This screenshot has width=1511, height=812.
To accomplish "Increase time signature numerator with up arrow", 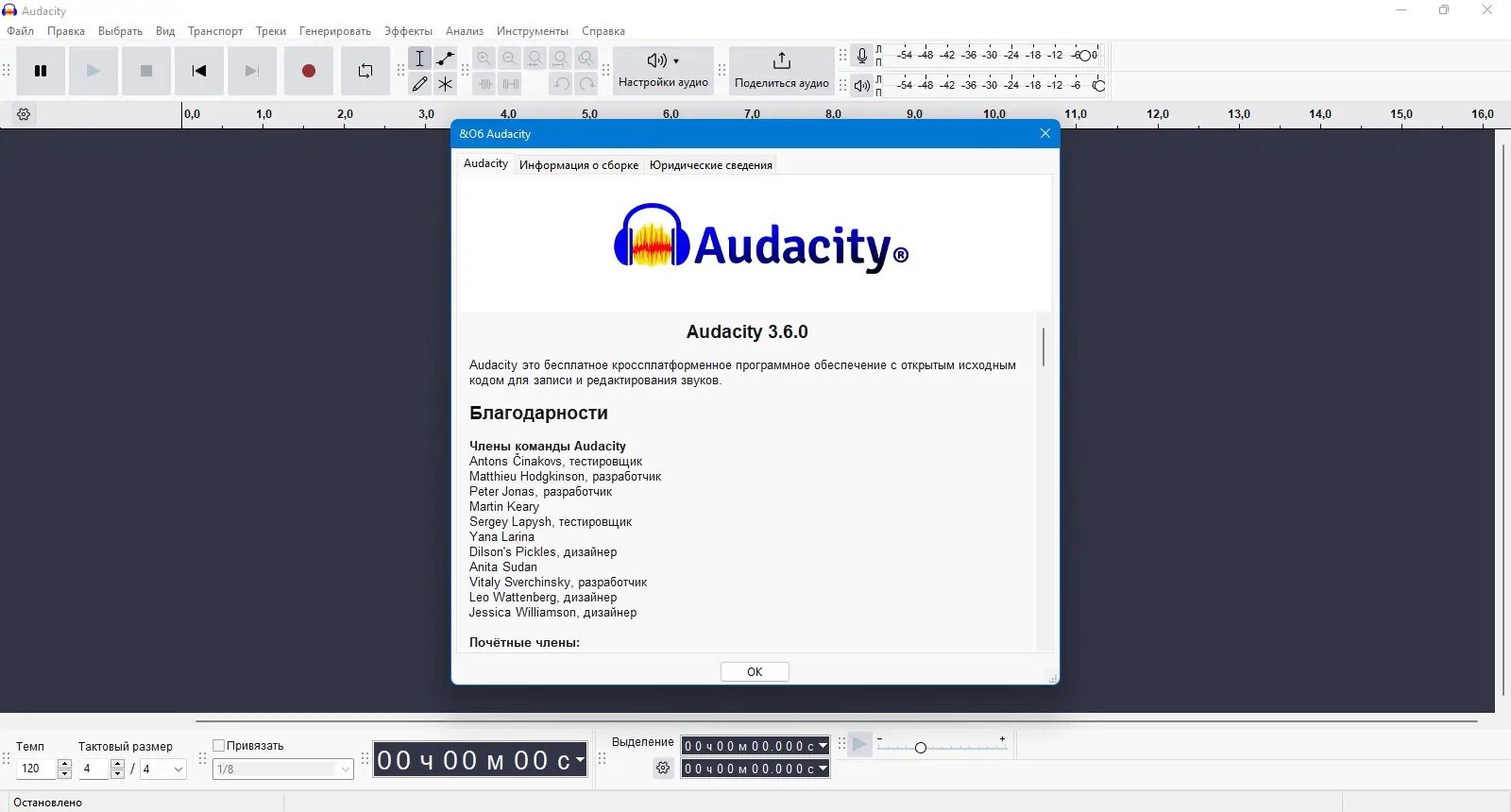I will click(118, 764).
